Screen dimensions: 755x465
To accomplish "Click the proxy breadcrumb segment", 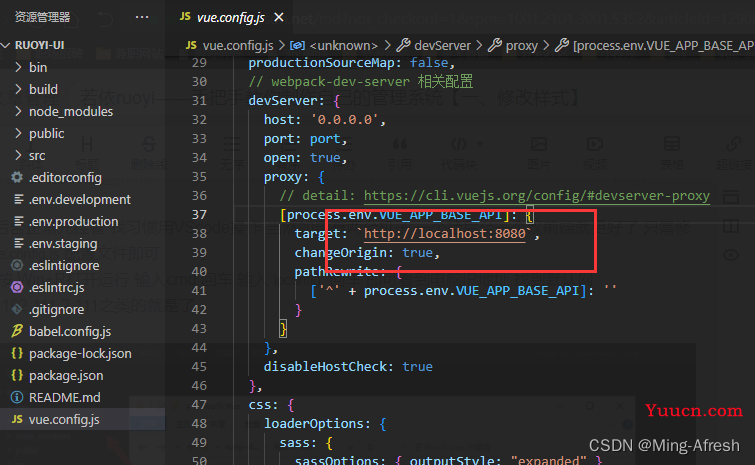I will click(521, 46).
